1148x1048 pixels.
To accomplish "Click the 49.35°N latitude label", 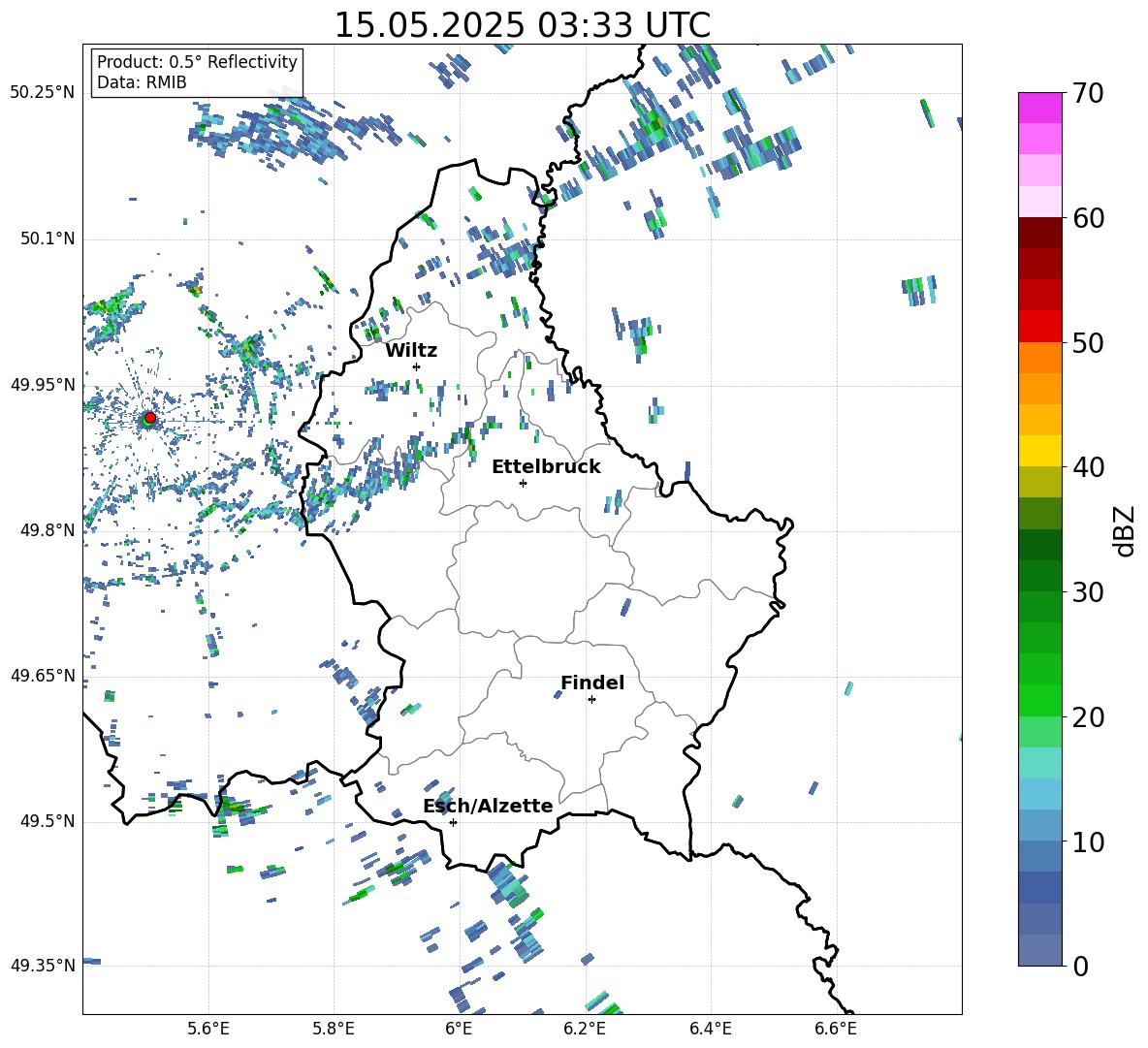I will [43, 966].
